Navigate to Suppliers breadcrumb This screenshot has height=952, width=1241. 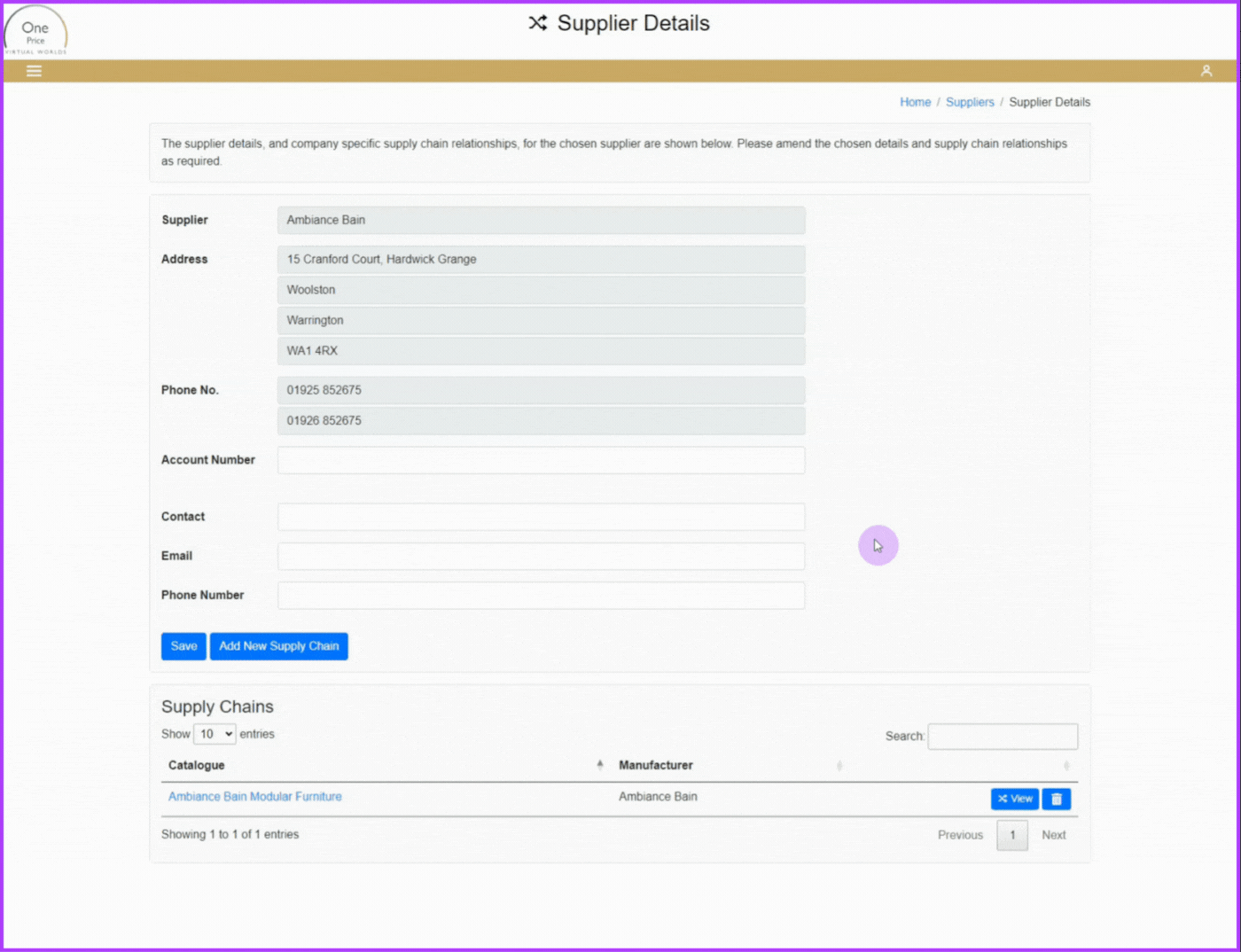click(969, 102)
